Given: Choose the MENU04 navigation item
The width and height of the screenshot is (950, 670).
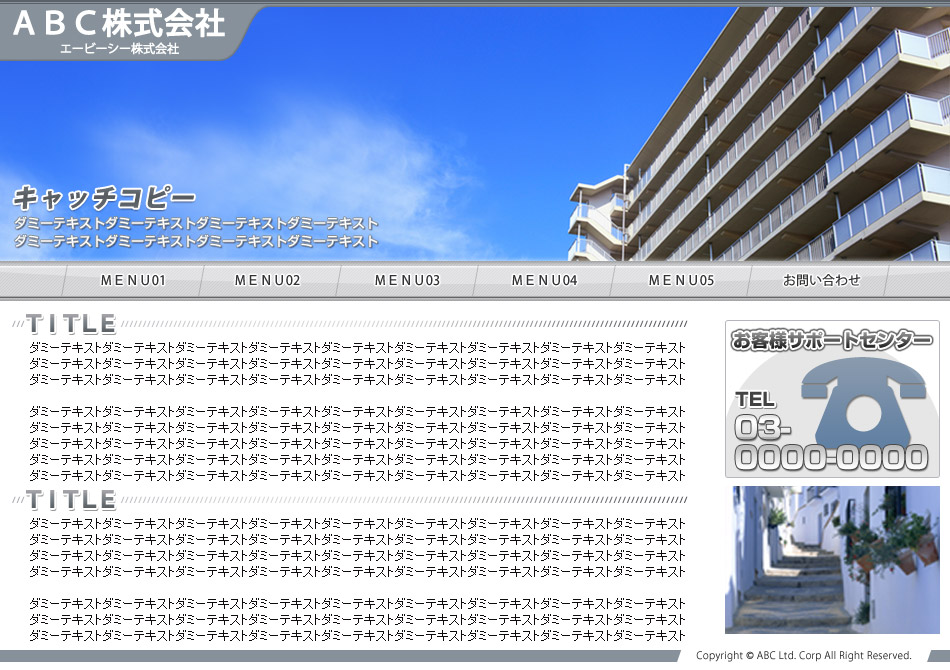Looking at the screenshot, I should (544, 281).
